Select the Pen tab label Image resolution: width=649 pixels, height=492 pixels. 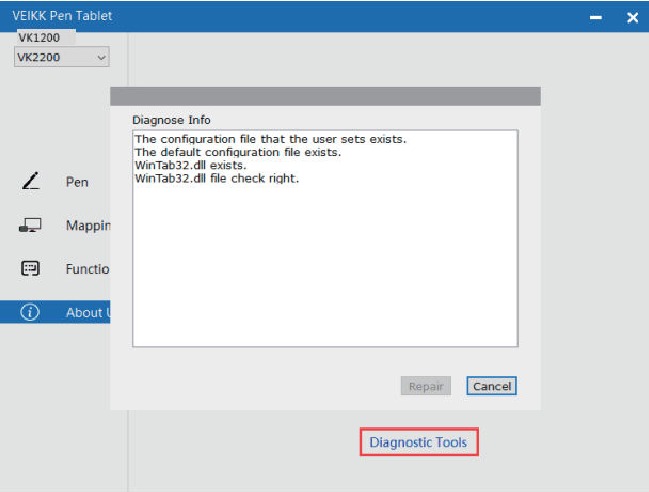tap(77, 182)
